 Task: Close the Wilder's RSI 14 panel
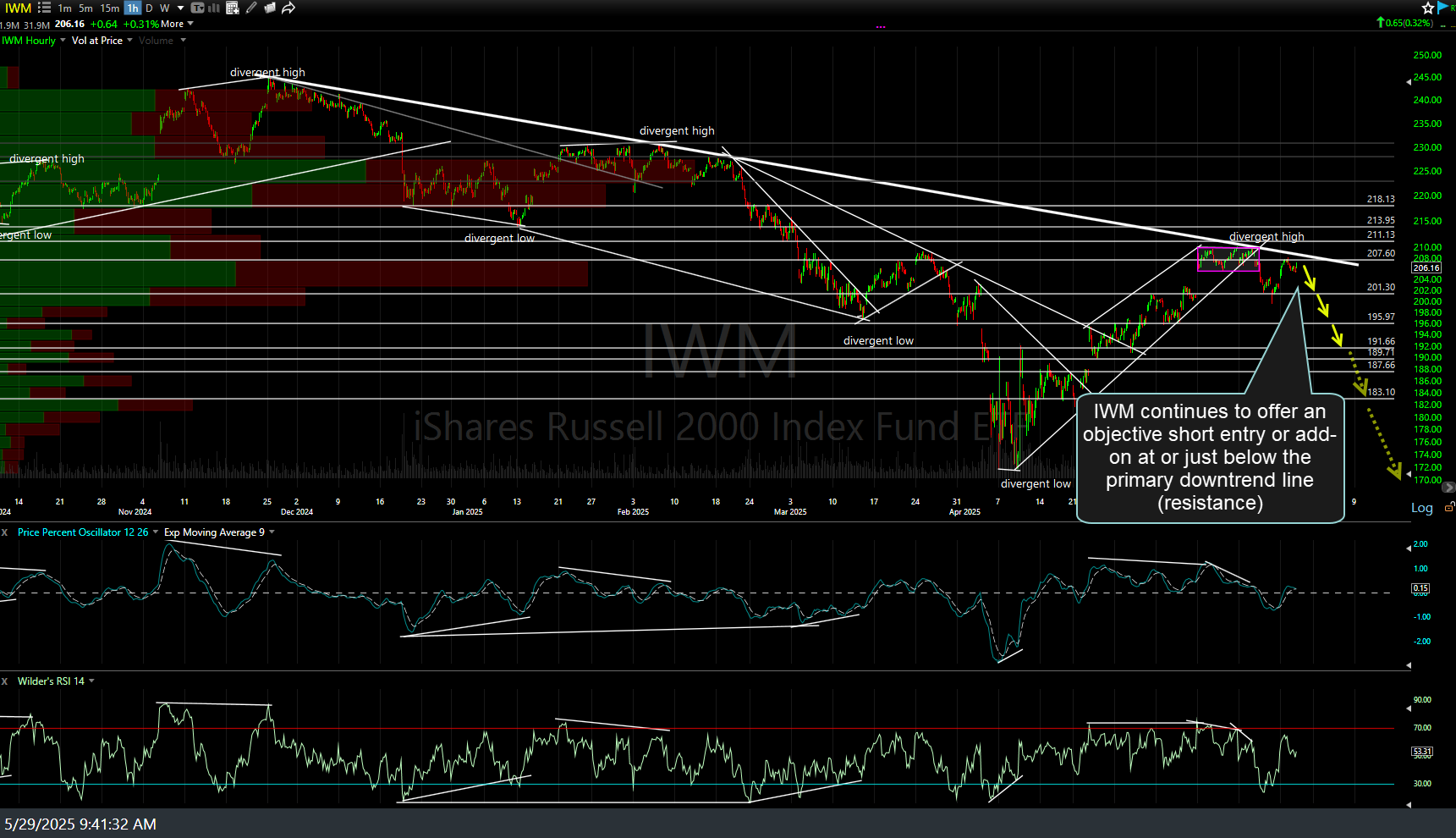(x=5, y=681)
